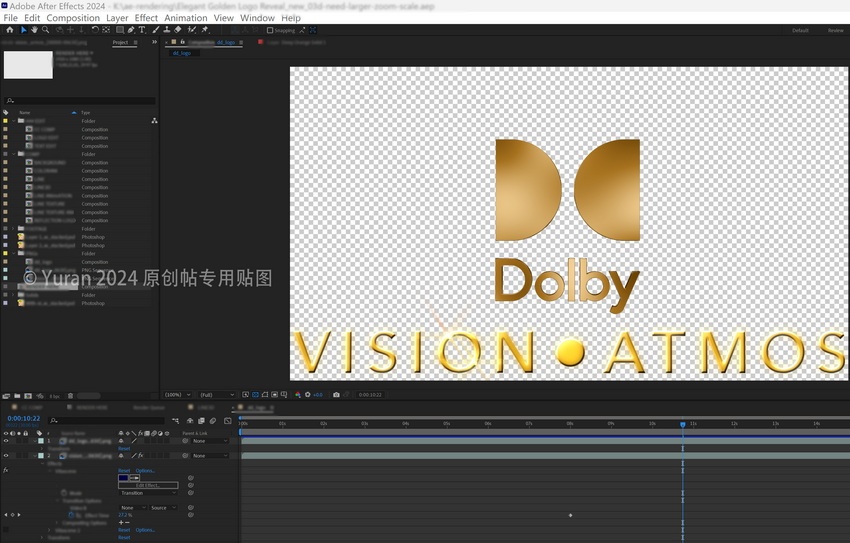Delete selected project item with trash icon

pyautogui.click(x=70, y=396)
